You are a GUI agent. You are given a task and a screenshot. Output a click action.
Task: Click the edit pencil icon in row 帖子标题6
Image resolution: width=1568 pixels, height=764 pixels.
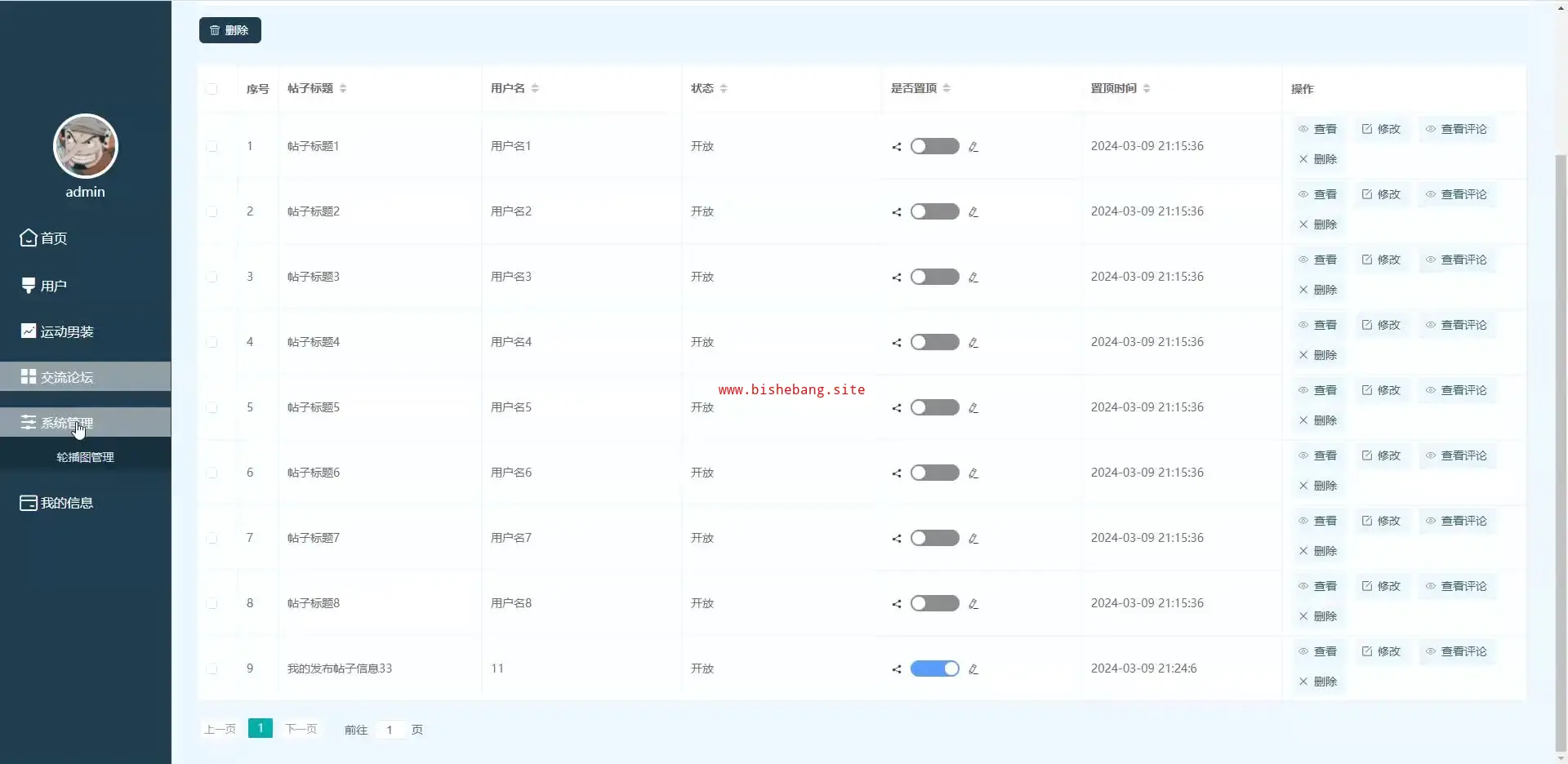pyautogui.click(x=973, y=473)
